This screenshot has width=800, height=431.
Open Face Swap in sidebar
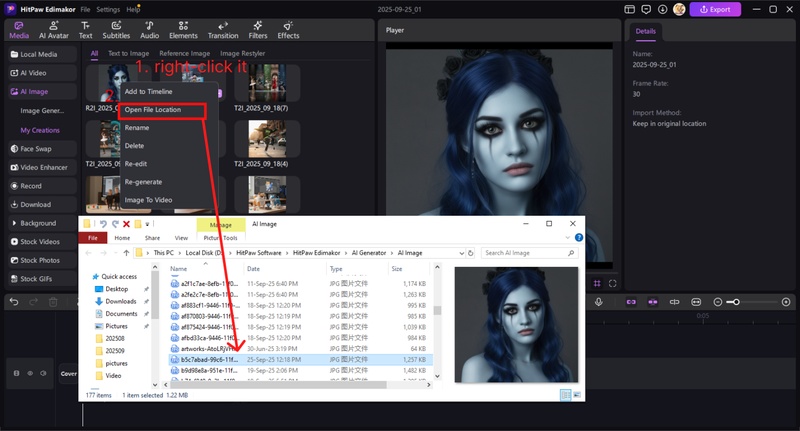tap(42, 149)
